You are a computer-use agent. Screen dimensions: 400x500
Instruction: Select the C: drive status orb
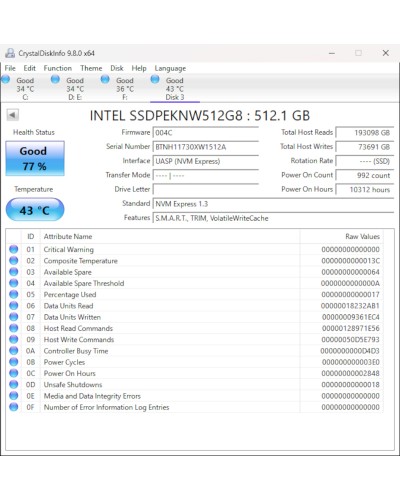(6, 79)
